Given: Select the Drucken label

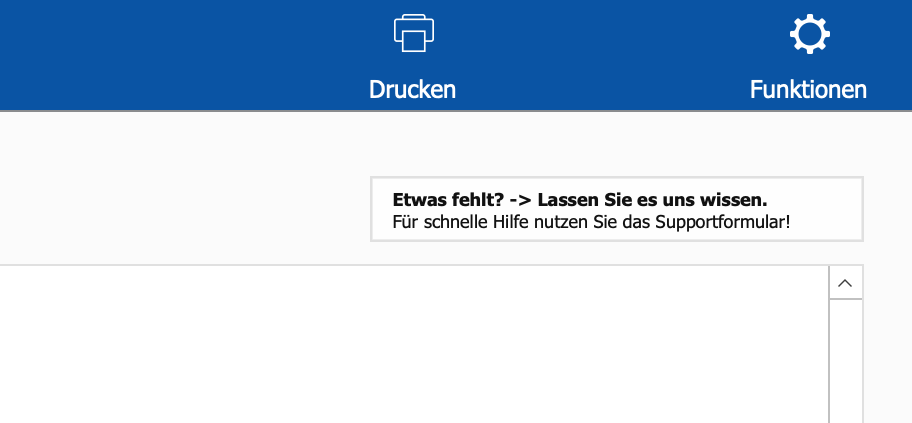Looking at the screenshot, I should point(412,89).
